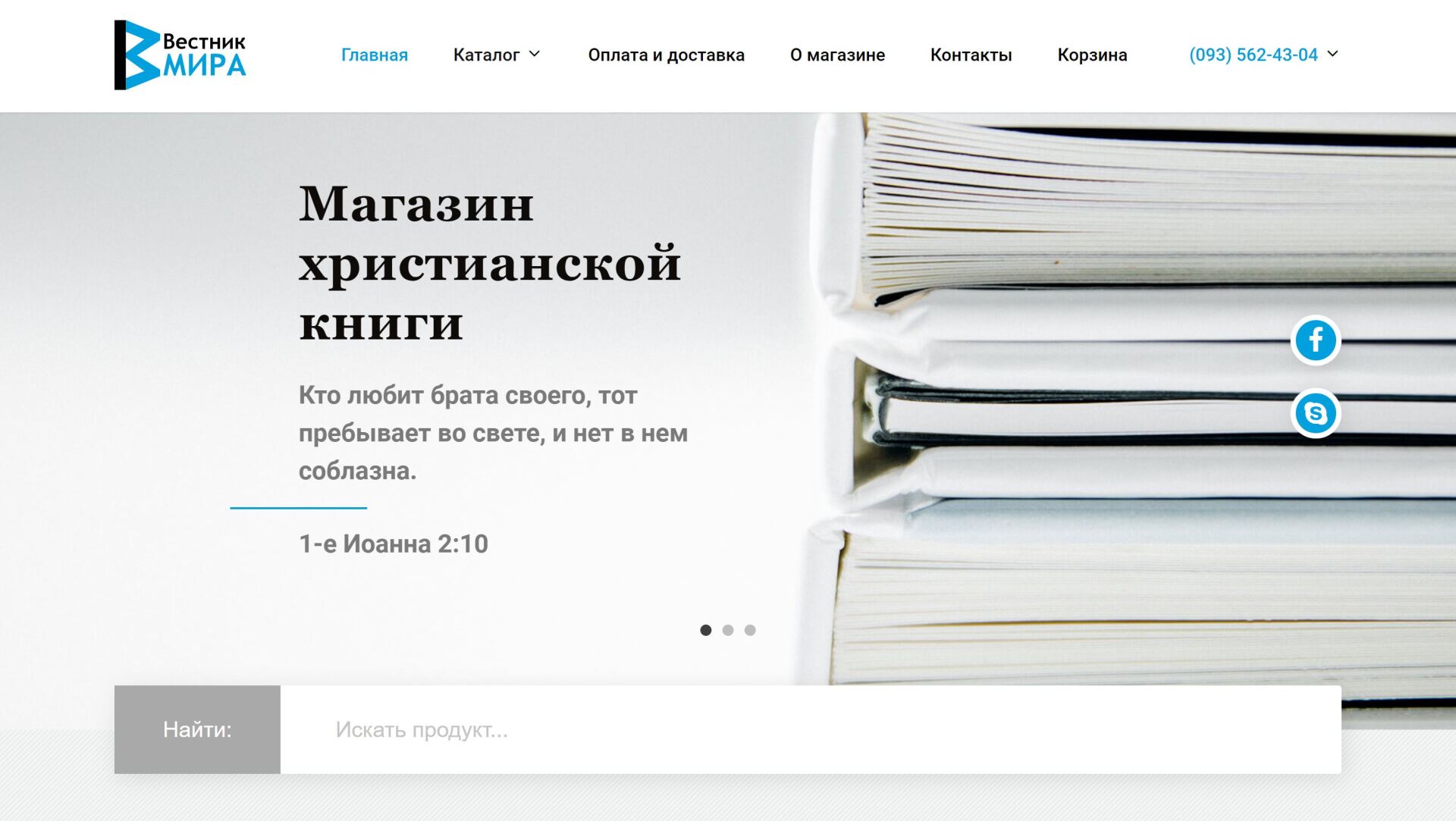Open Оплата и доставка page
The height and width of the screenshot is (821, 1456).
tap(667, 55)
